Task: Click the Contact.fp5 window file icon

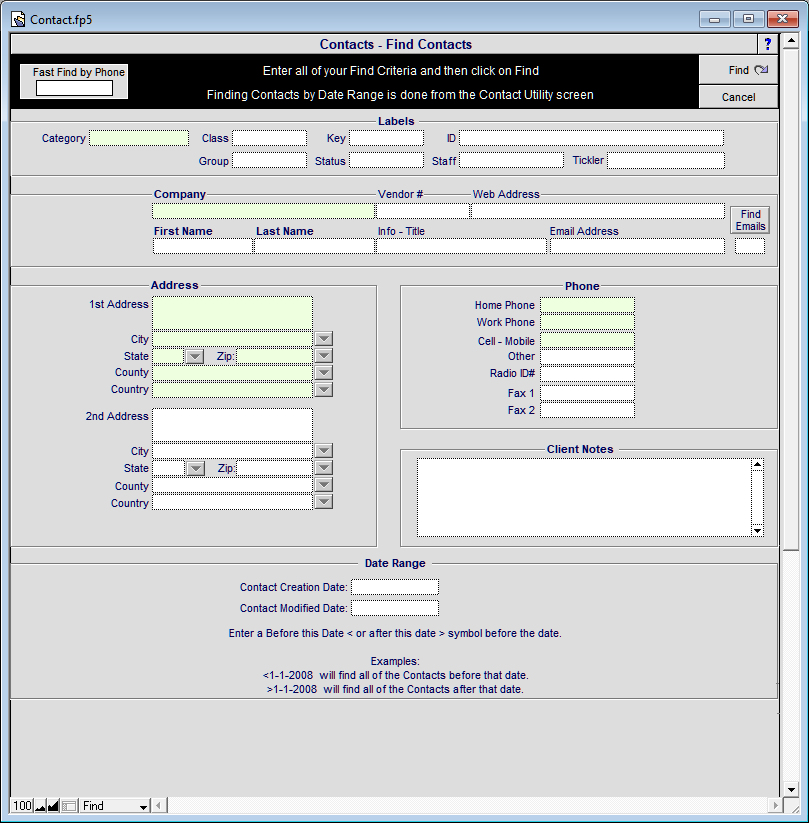Action: pyautogui.click(x=18, y=19)
